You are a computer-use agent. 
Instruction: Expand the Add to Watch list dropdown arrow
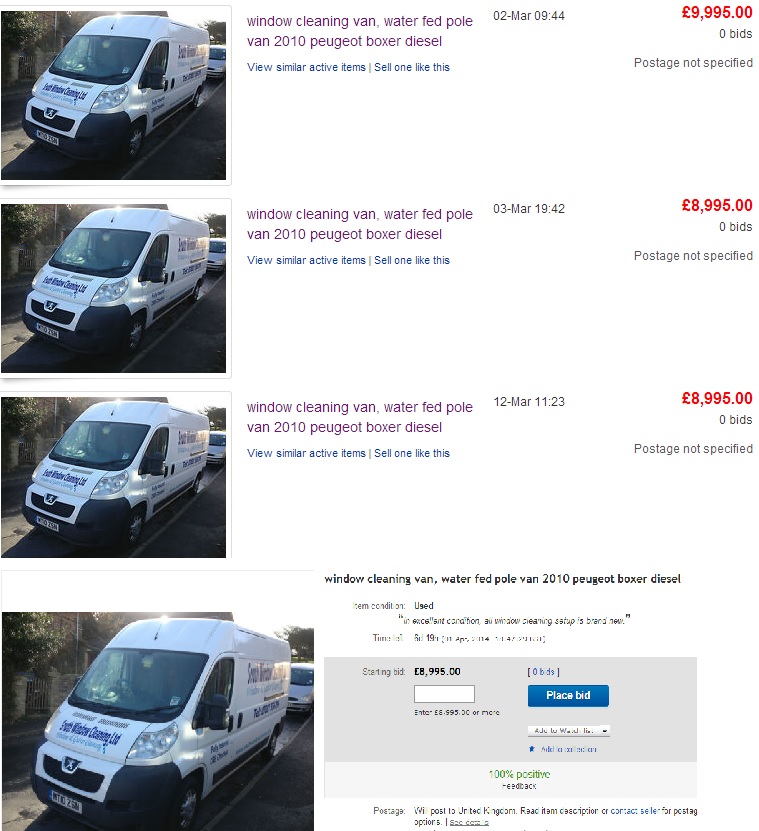coord(604,731)
